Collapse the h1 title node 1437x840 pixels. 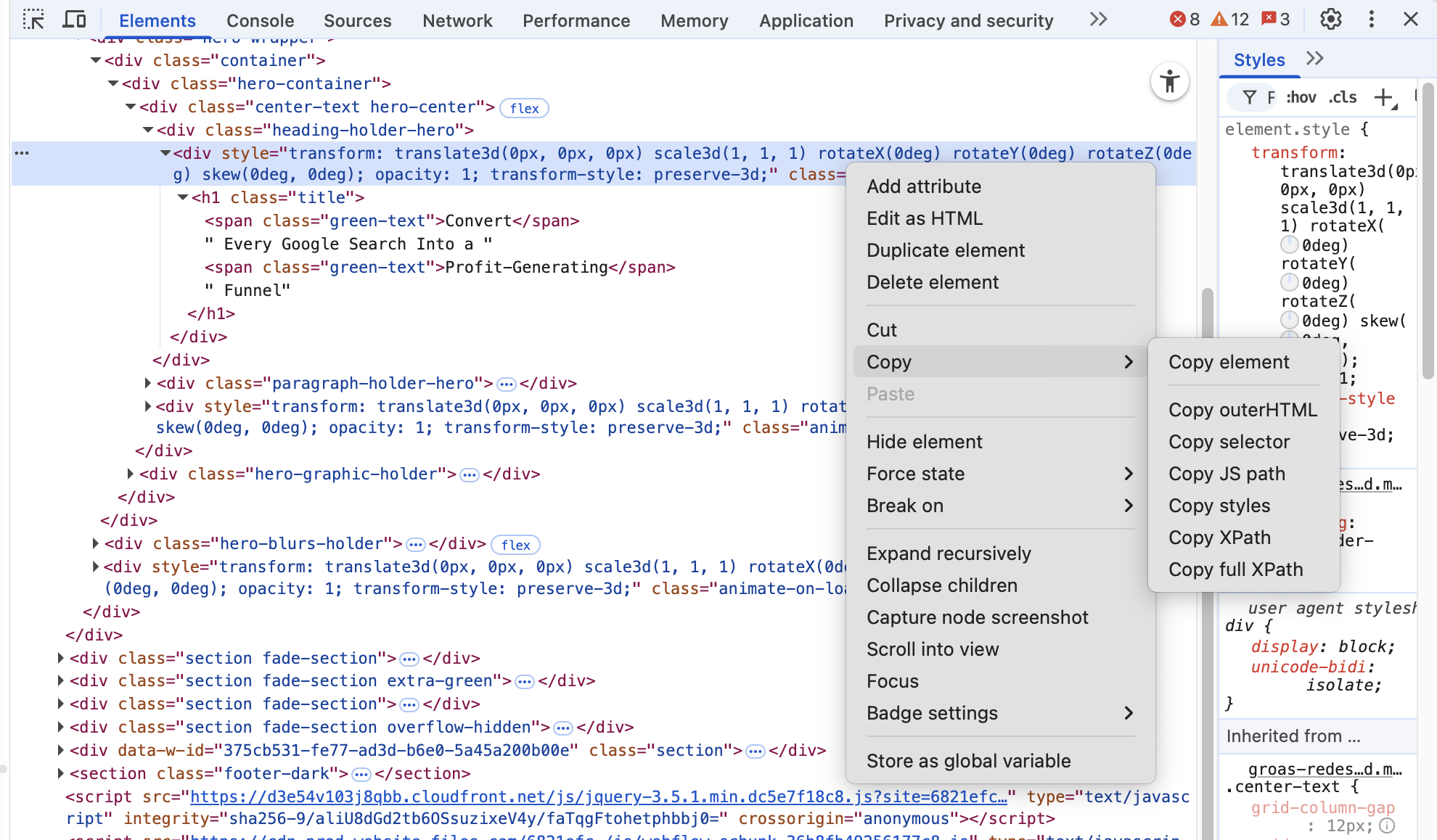click(183, 197)
